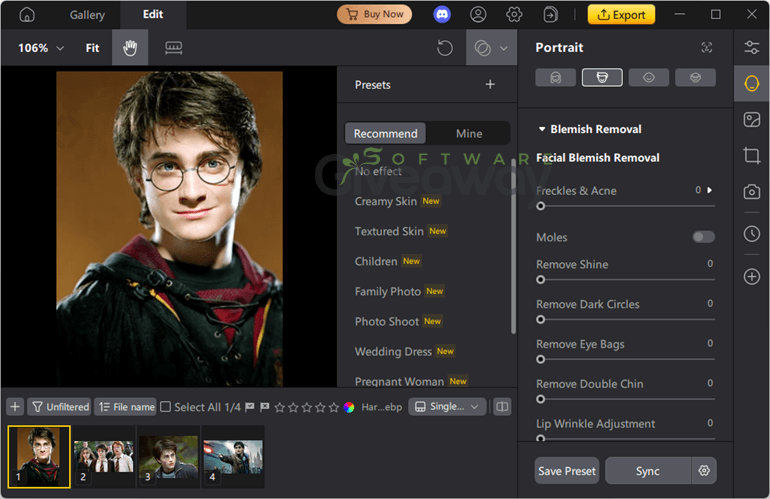Select thumbnail number 2 in filmstrip
Viewport: 770px width, 499px height.
[104, 457]
